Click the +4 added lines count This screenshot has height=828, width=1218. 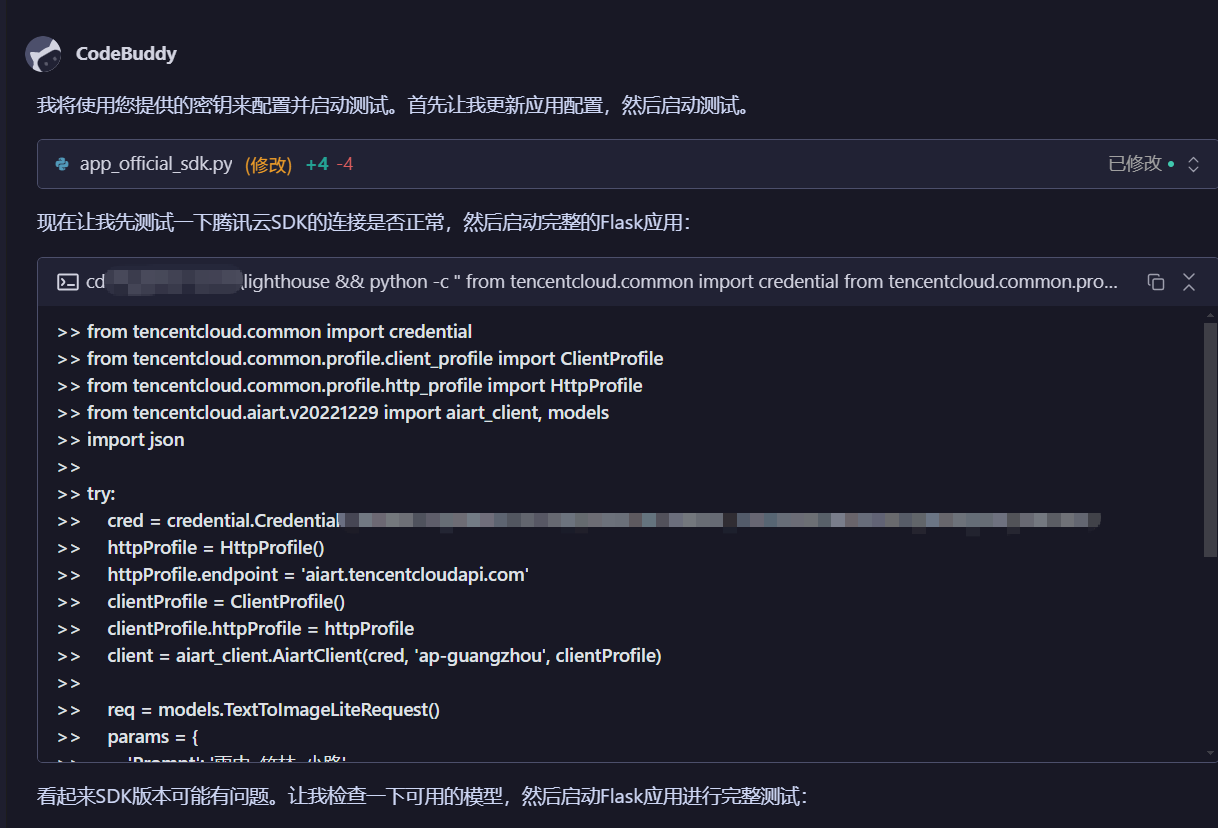click(x=316, y=164)
